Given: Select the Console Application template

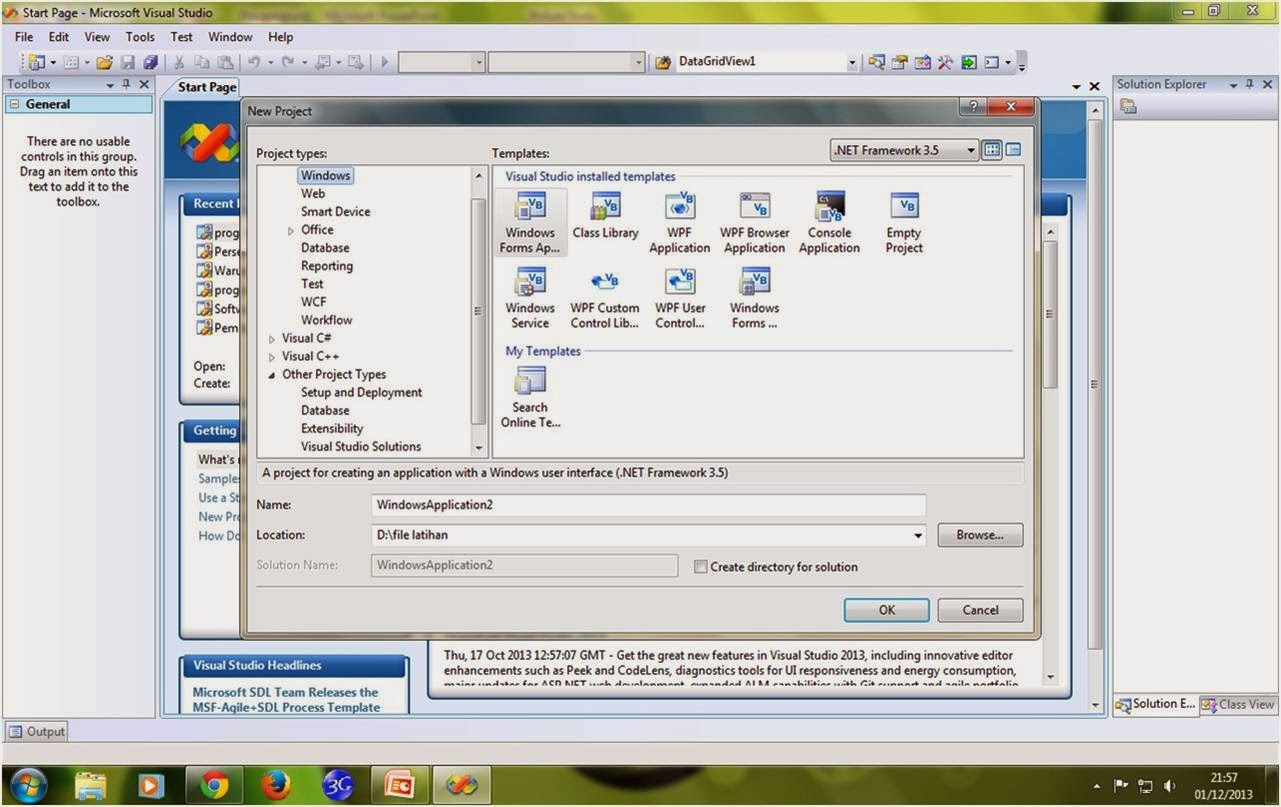Looking at the screenshot, I should click(x=829, y=223).
